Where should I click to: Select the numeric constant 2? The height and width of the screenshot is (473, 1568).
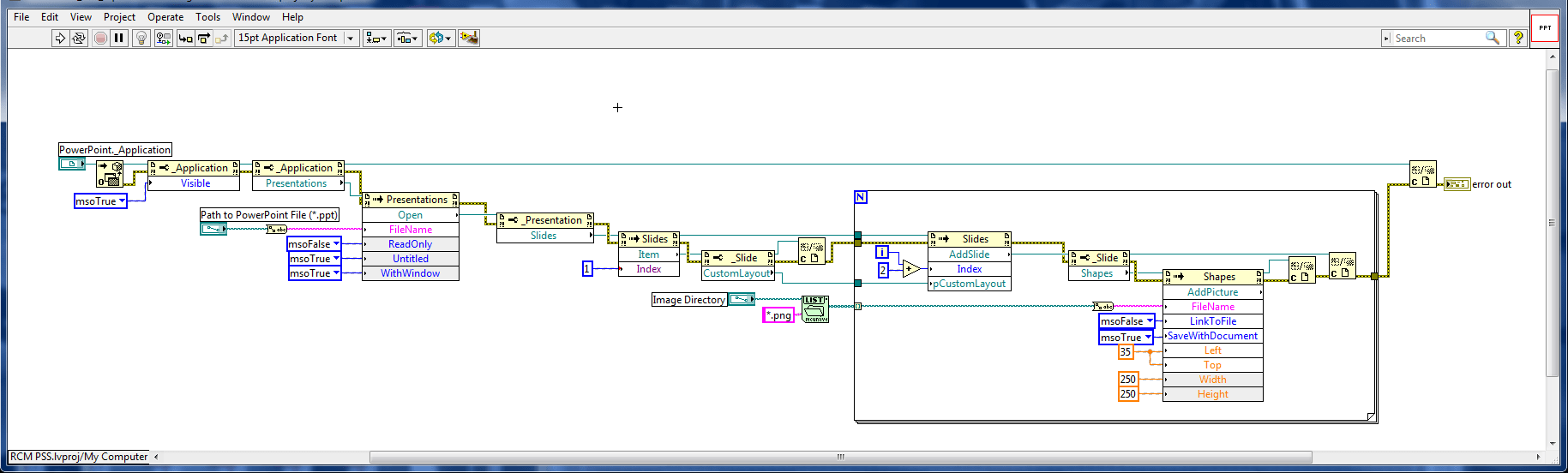click(x=883, y=270)
